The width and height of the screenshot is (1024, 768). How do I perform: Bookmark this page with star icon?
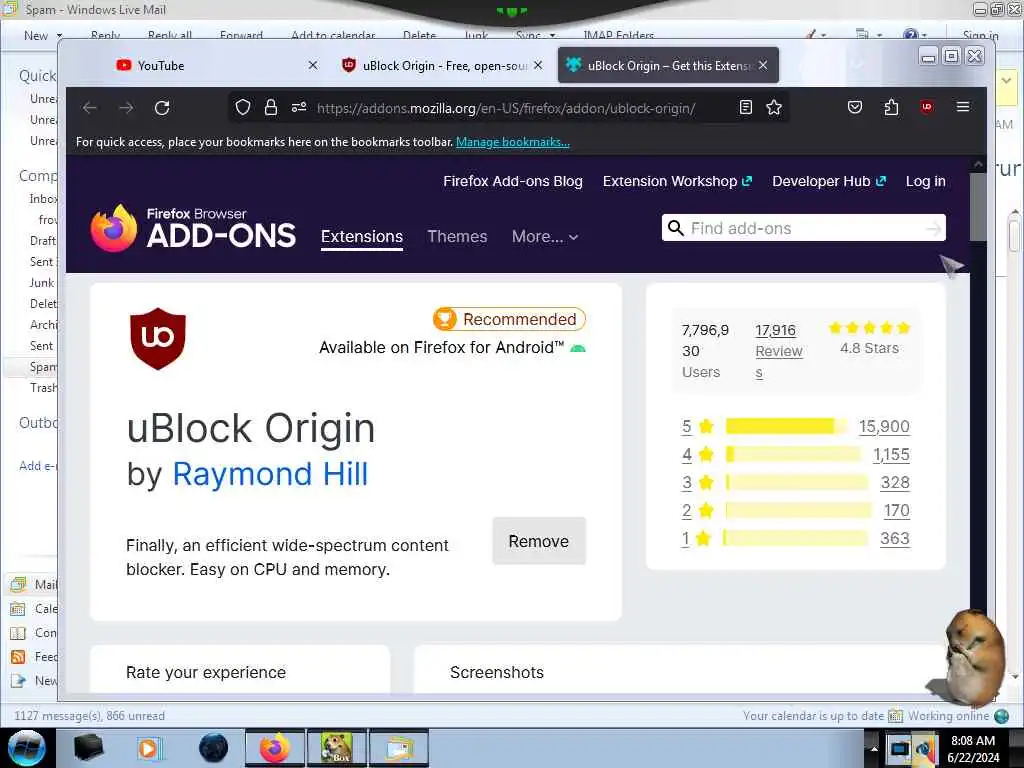pyautogui.click(x=774, y=107)
